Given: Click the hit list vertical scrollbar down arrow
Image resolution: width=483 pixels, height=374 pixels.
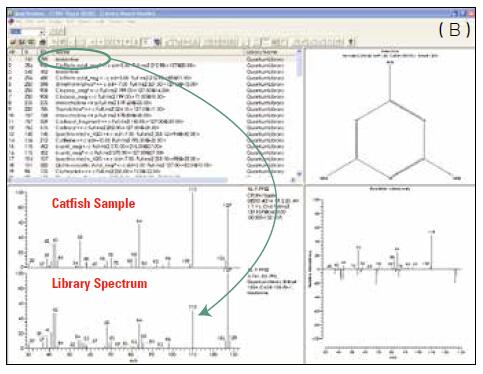Looking at the screenshot, I should pos(299,174).
